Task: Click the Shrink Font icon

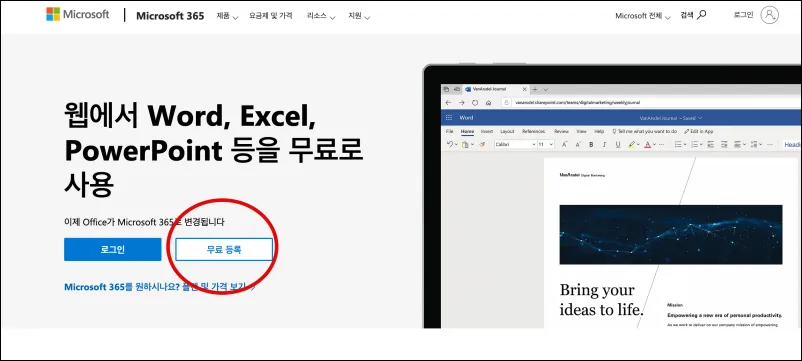Action: (x=578, y=145)
